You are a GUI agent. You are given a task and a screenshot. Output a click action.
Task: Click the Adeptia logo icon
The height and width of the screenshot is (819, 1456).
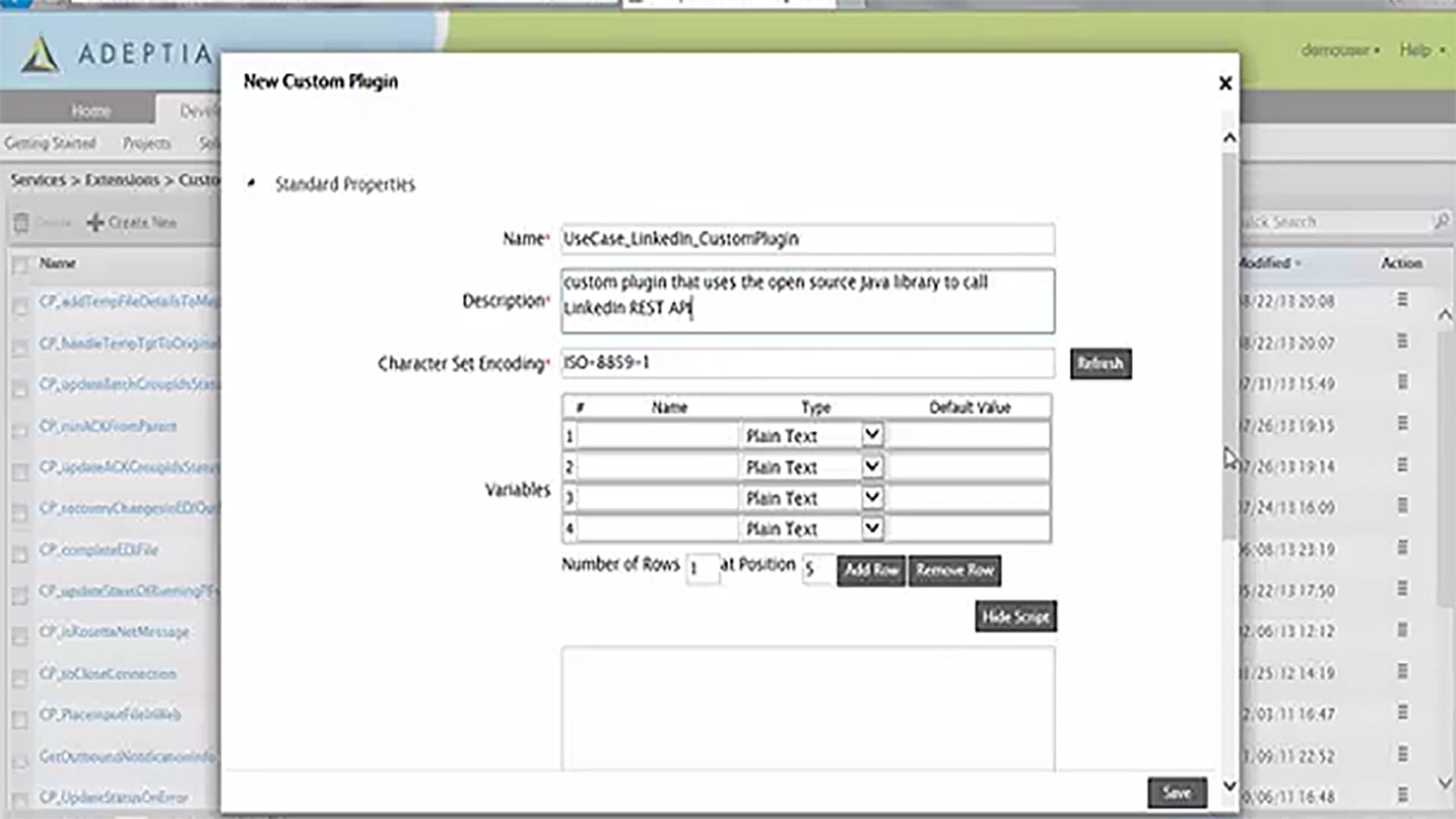coord(39,55)
